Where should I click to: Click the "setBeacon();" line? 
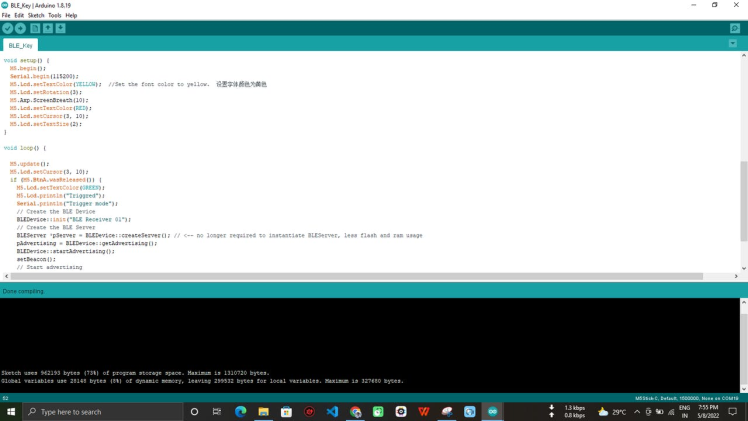click(x=36, y=259)
